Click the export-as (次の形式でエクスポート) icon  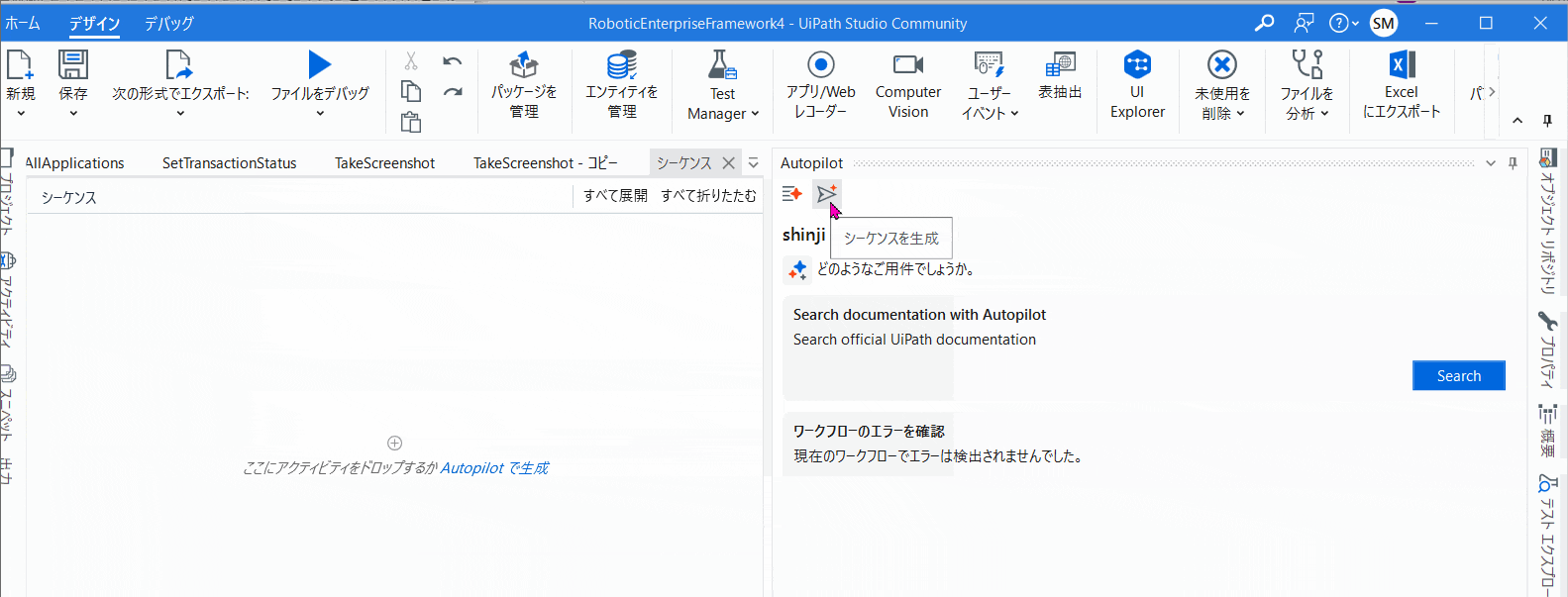pyautogui.click(x=179, y=64)
